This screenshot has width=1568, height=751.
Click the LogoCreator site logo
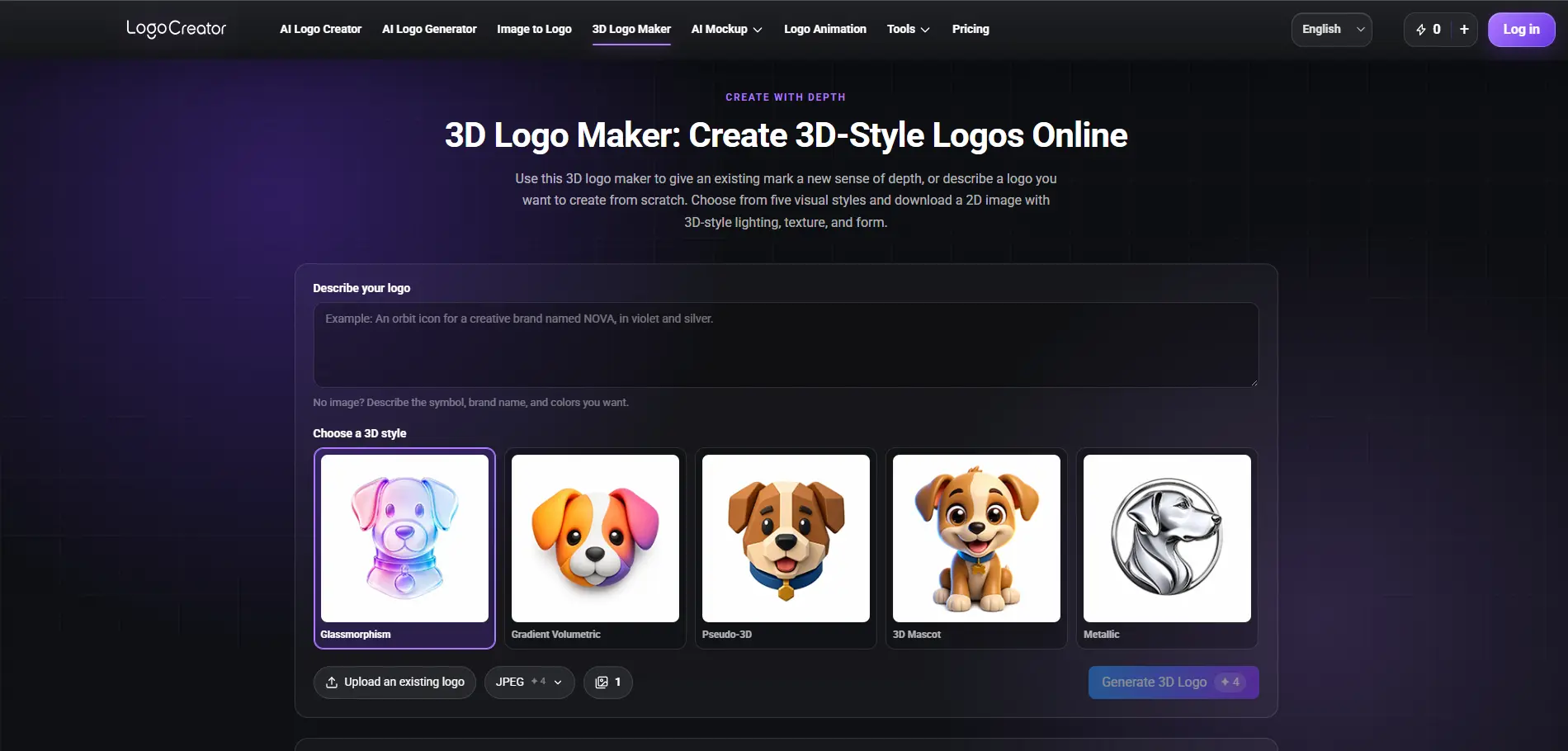pyautogui.click(x=176, y=29)
